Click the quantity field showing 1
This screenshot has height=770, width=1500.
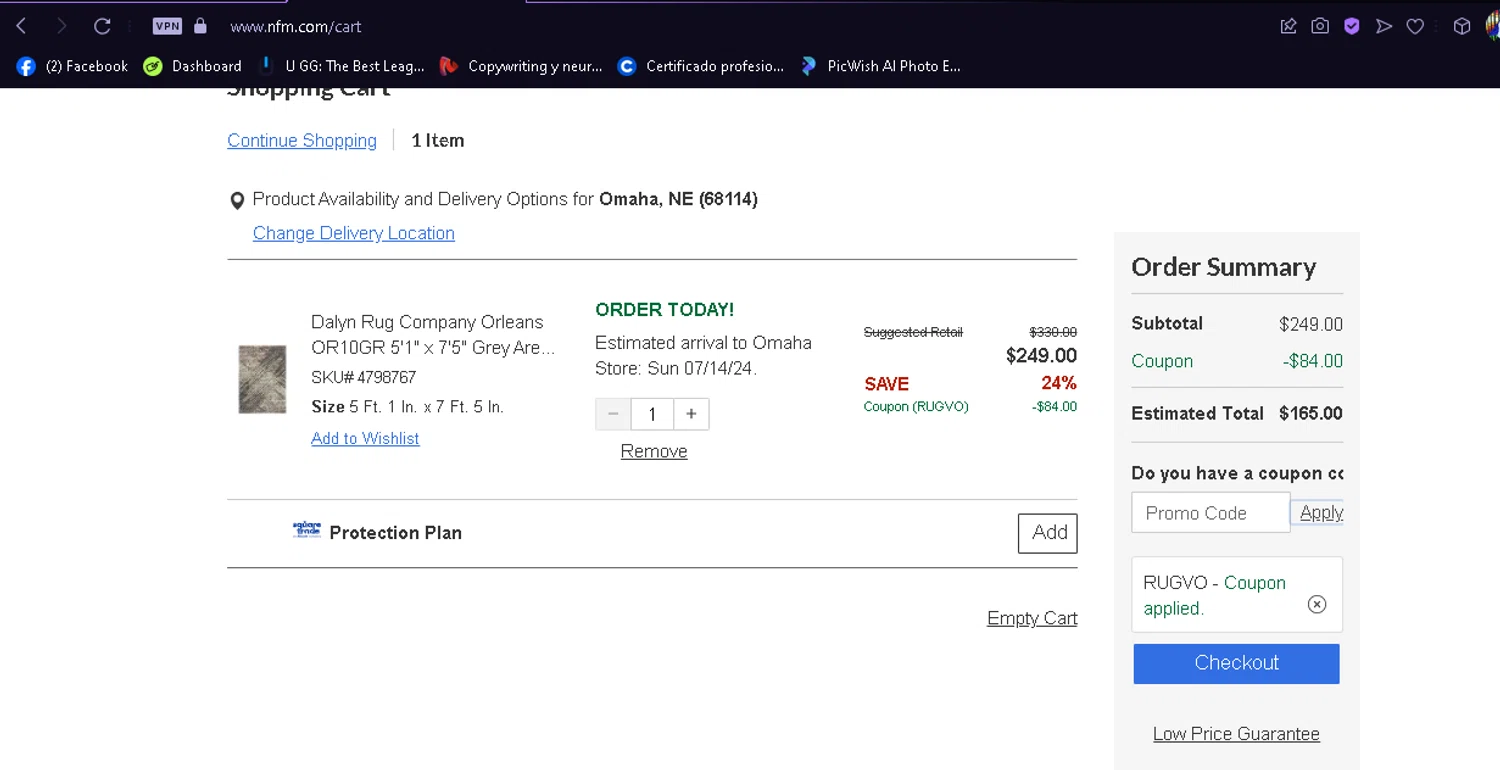pos(652,414)
